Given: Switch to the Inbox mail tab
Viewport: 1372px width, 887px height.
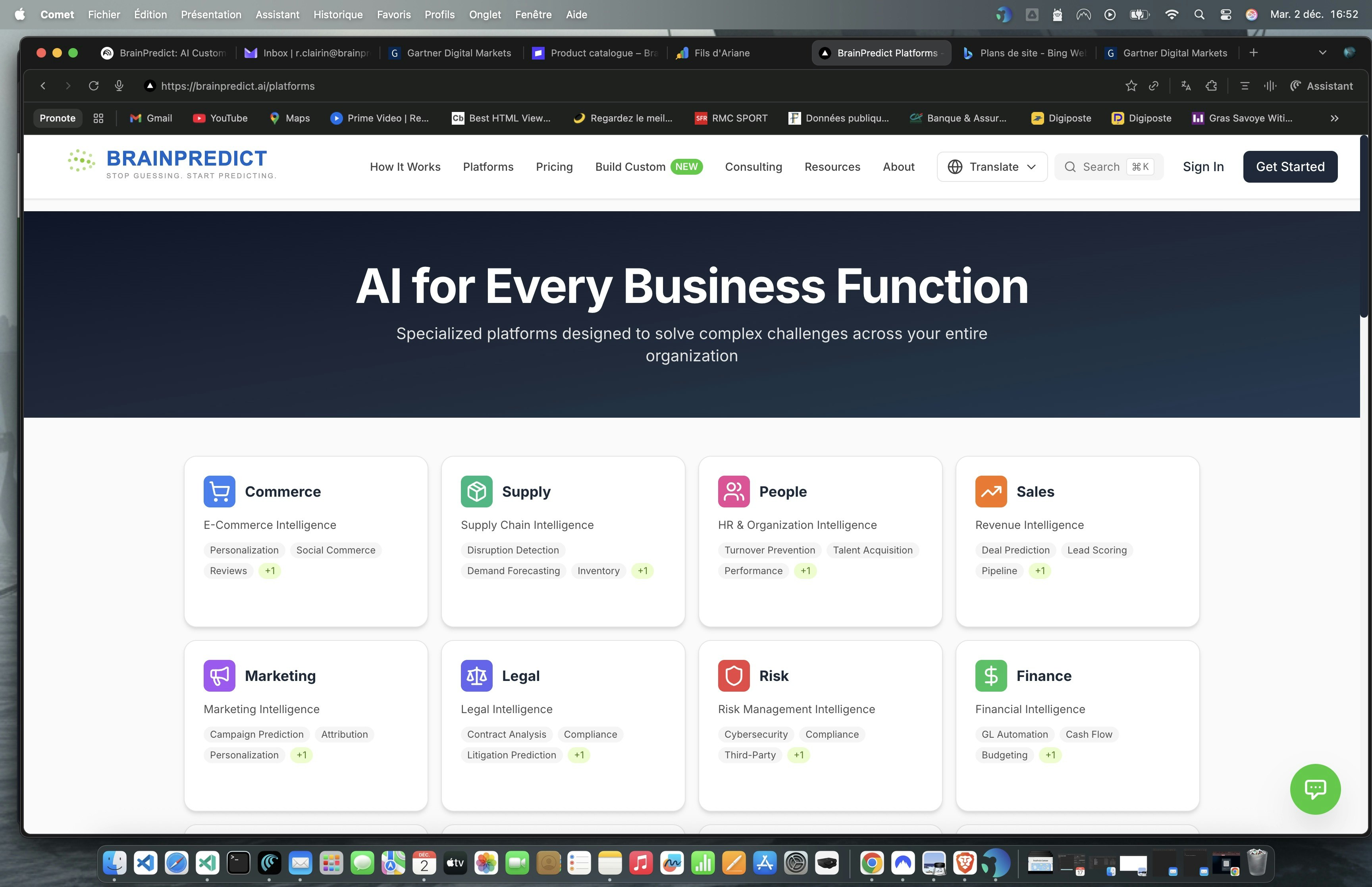Looking at the screenshot, I should pyautogui.click(x=307, y=53).
